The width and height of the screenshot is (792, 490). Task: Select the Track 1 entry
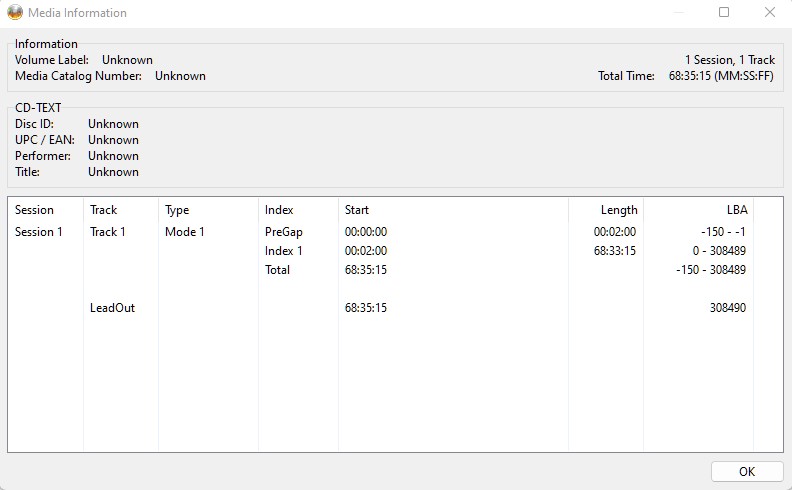108,232
